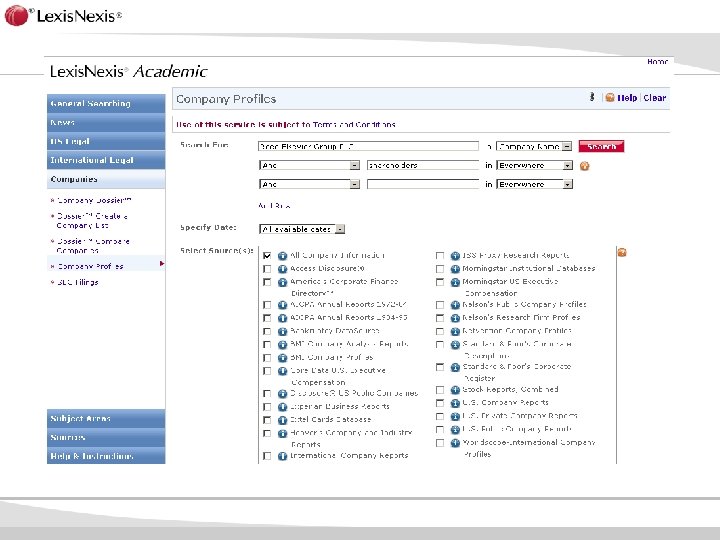Screen dimensions: 720x540
Task: Tick Stock Reports, Combined checkbox
Action: point(440,390)
